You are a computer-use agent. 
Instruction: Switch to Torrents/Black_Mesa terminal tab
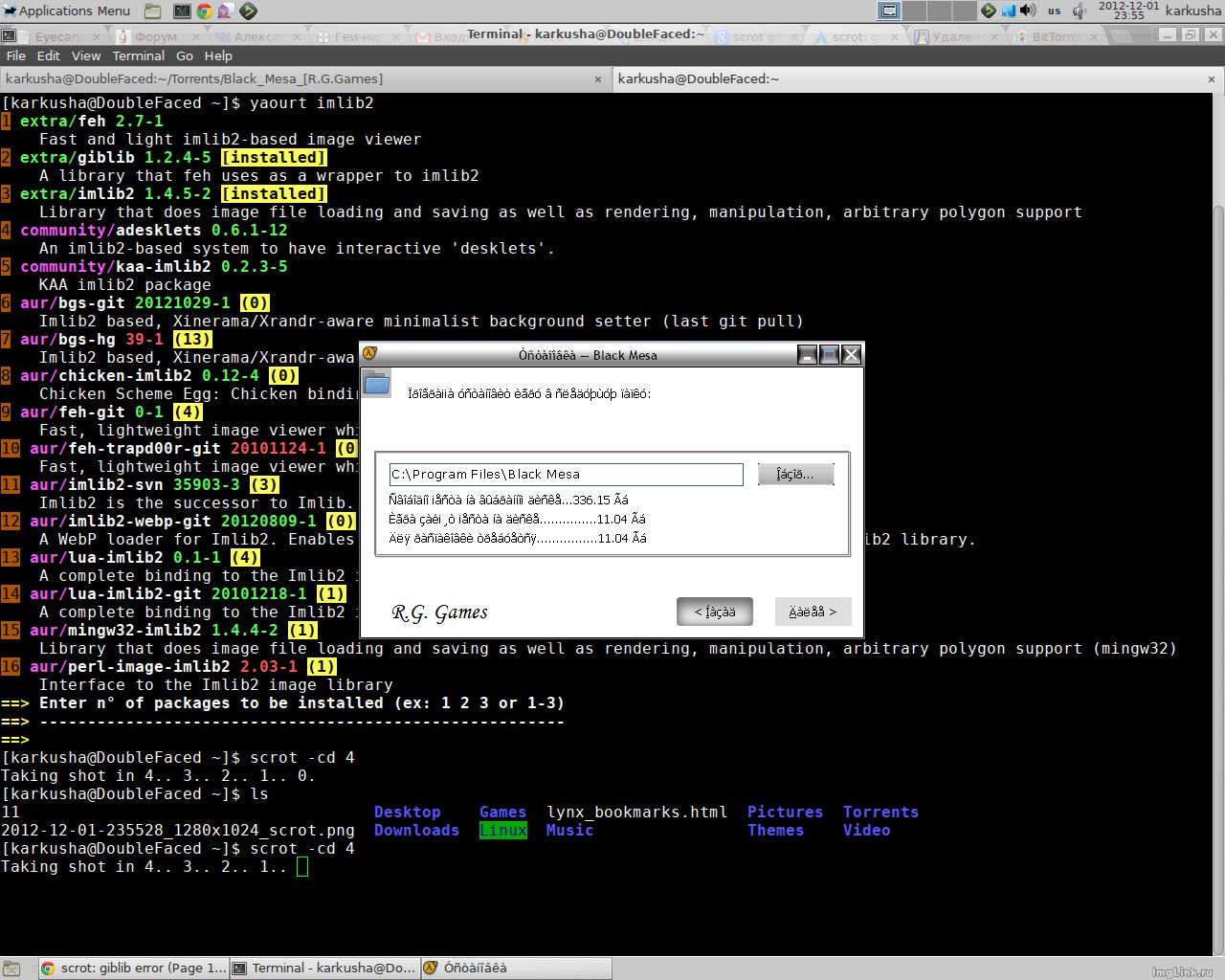[x=304, y=79]
